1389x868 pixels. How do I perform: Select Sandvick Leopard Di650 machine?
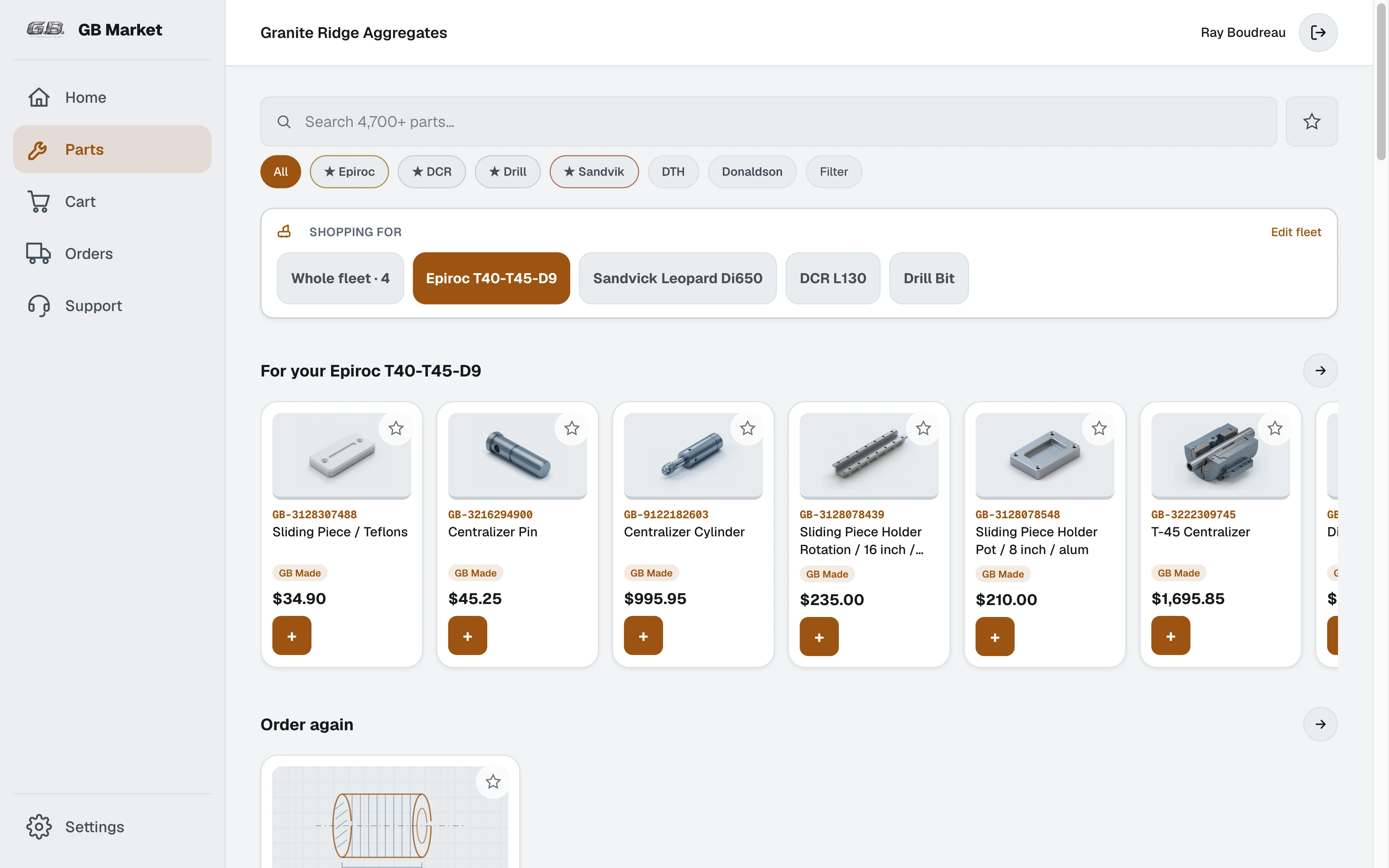pos(678,278)
